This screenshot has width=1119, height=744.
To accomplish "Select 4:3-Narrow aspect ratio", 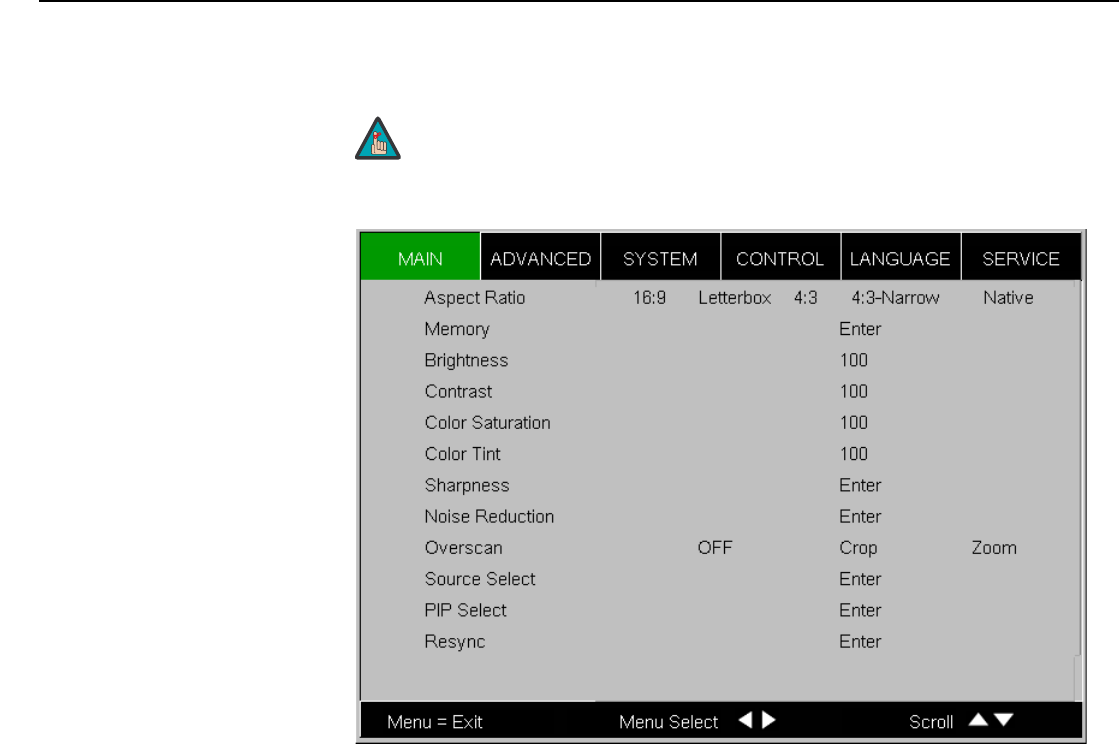I will click(895, 297).
